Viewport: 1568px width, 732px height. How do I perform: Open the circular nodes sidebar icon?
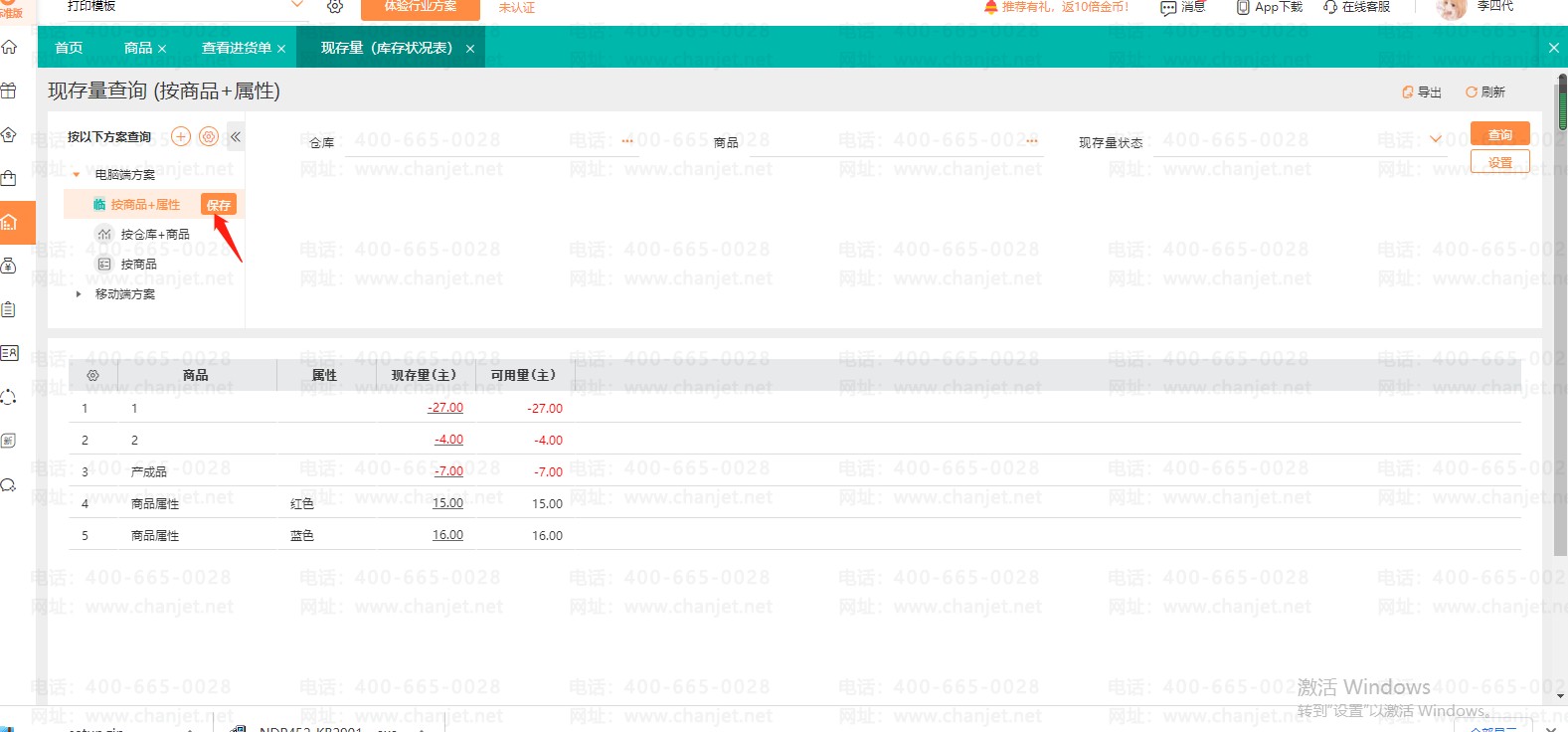[9, 397]
